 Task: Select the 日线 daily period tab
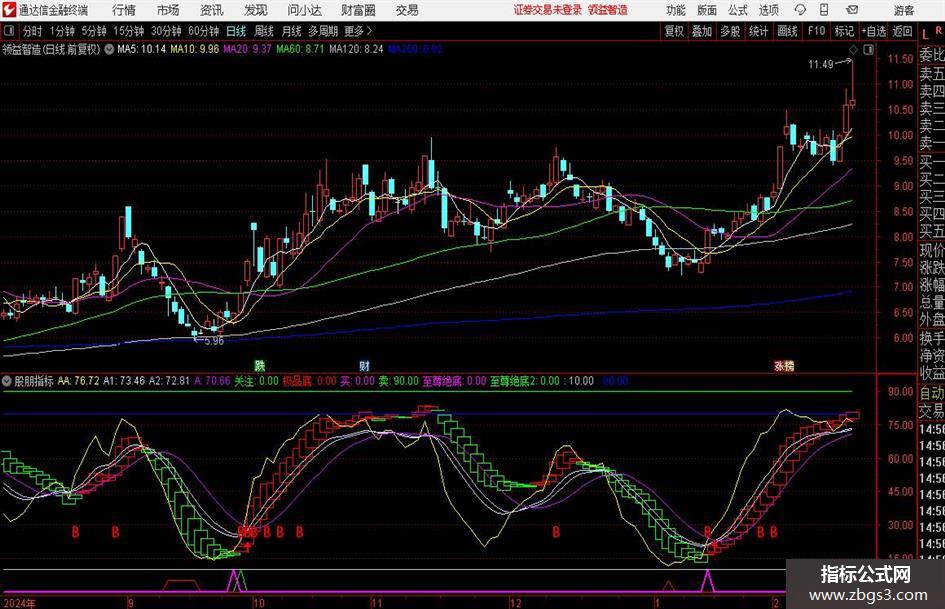click(236, 31)
